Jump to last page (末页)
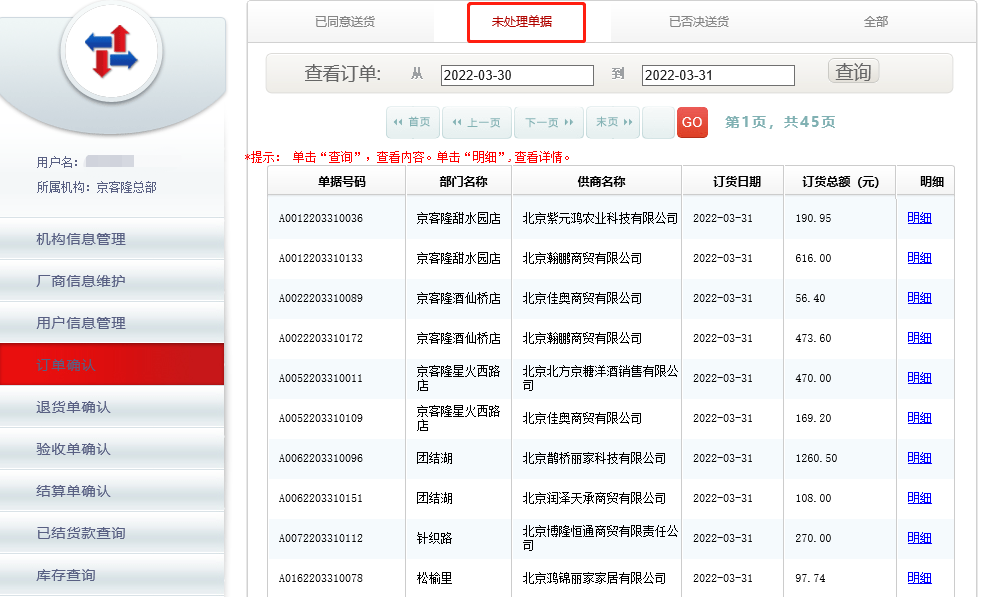This screenshot has height=597, width=984. (612, 122)
